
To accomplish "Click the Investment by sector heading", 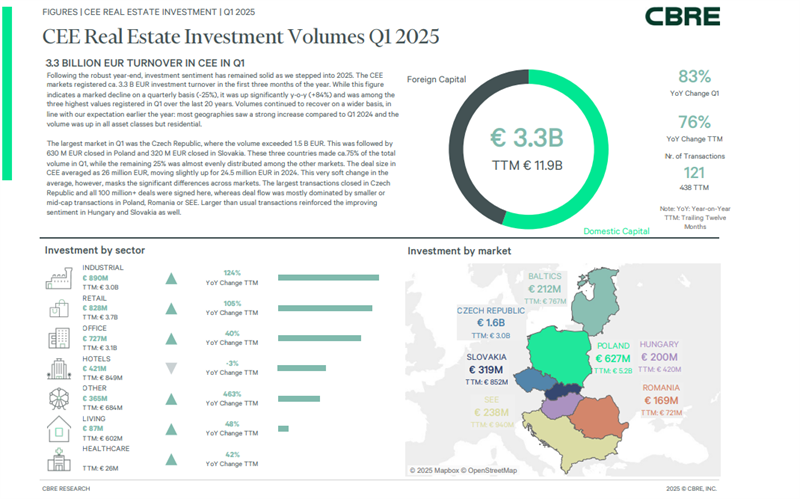I will click(95, 249).
